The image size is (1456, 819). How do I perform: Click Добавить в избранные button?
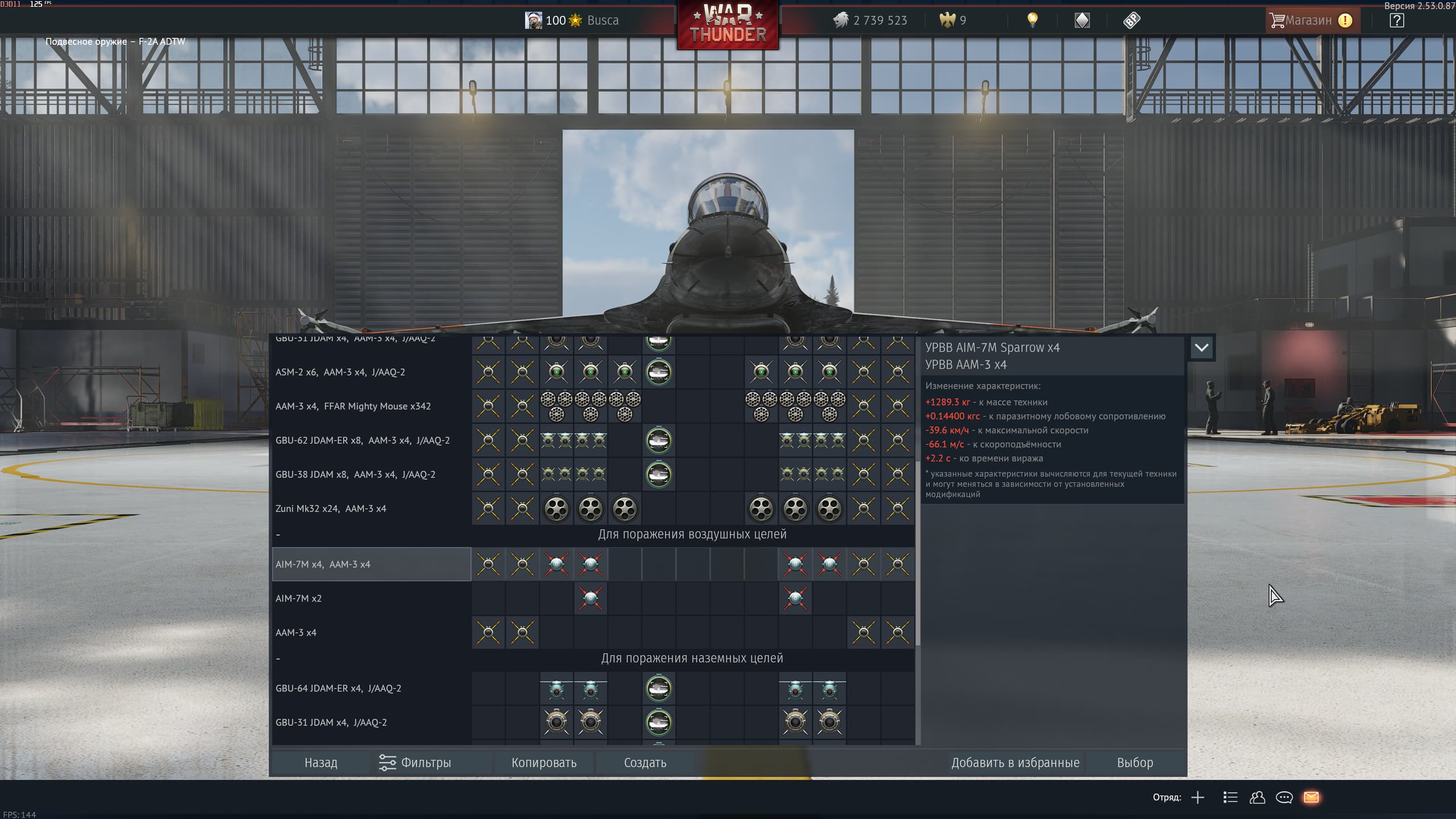click(1015, 763)
